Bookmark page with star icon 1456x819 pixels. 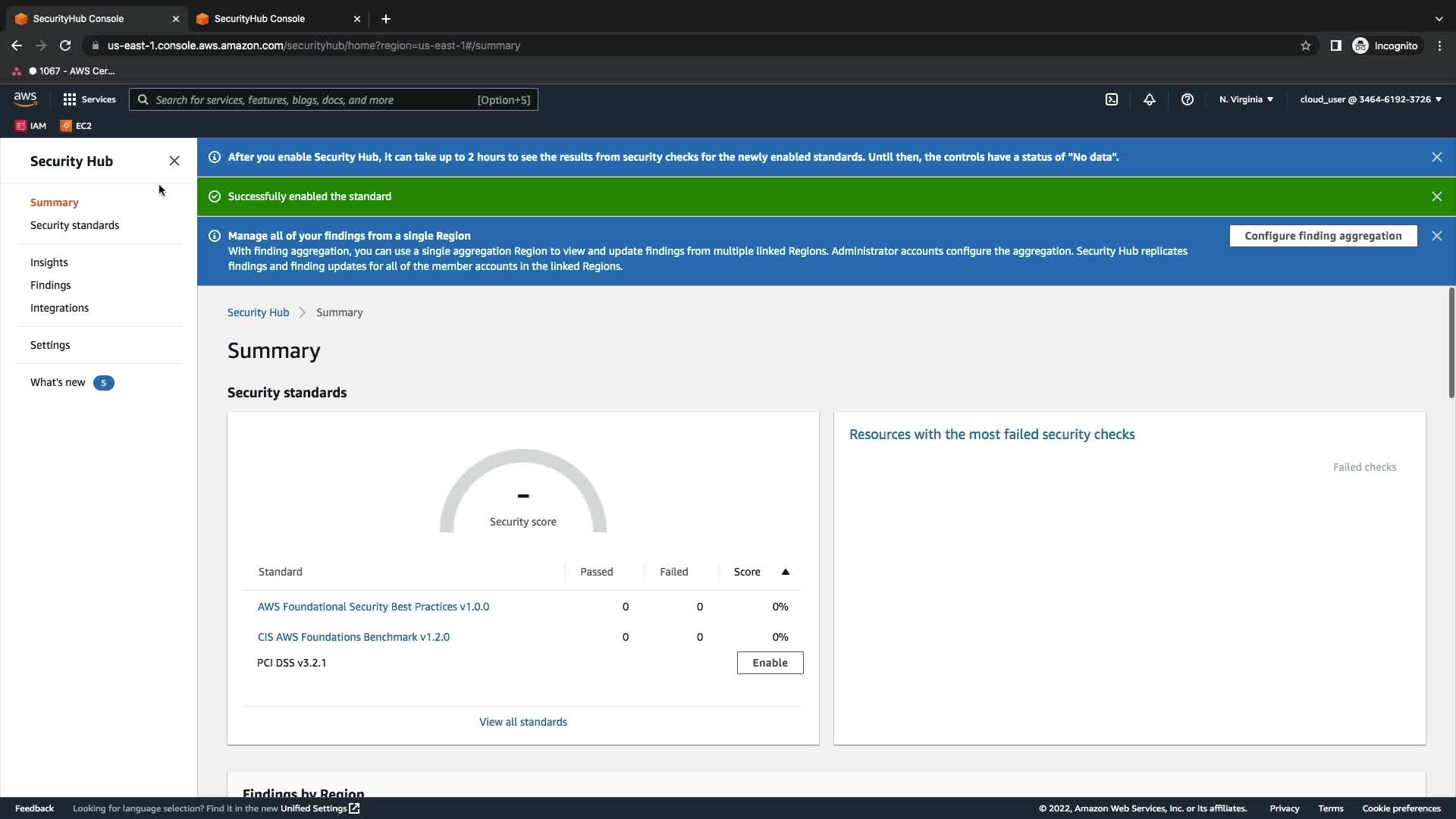coord(1305,45)
